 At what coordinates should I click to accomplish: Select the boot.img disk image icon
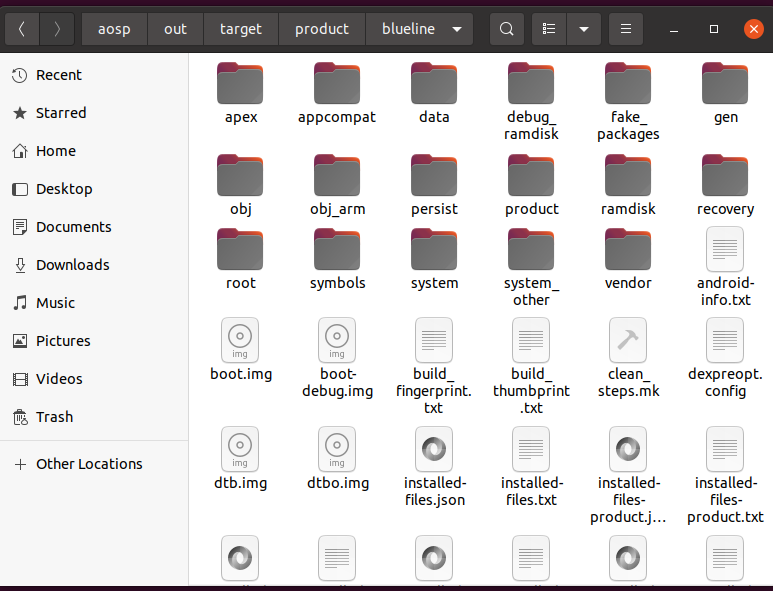coord(240,340)
